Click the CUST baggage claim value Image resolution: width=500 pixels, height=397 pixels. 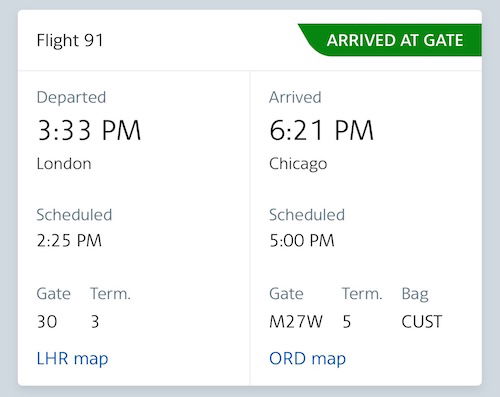pyautogui.click(x=422, y=322)
